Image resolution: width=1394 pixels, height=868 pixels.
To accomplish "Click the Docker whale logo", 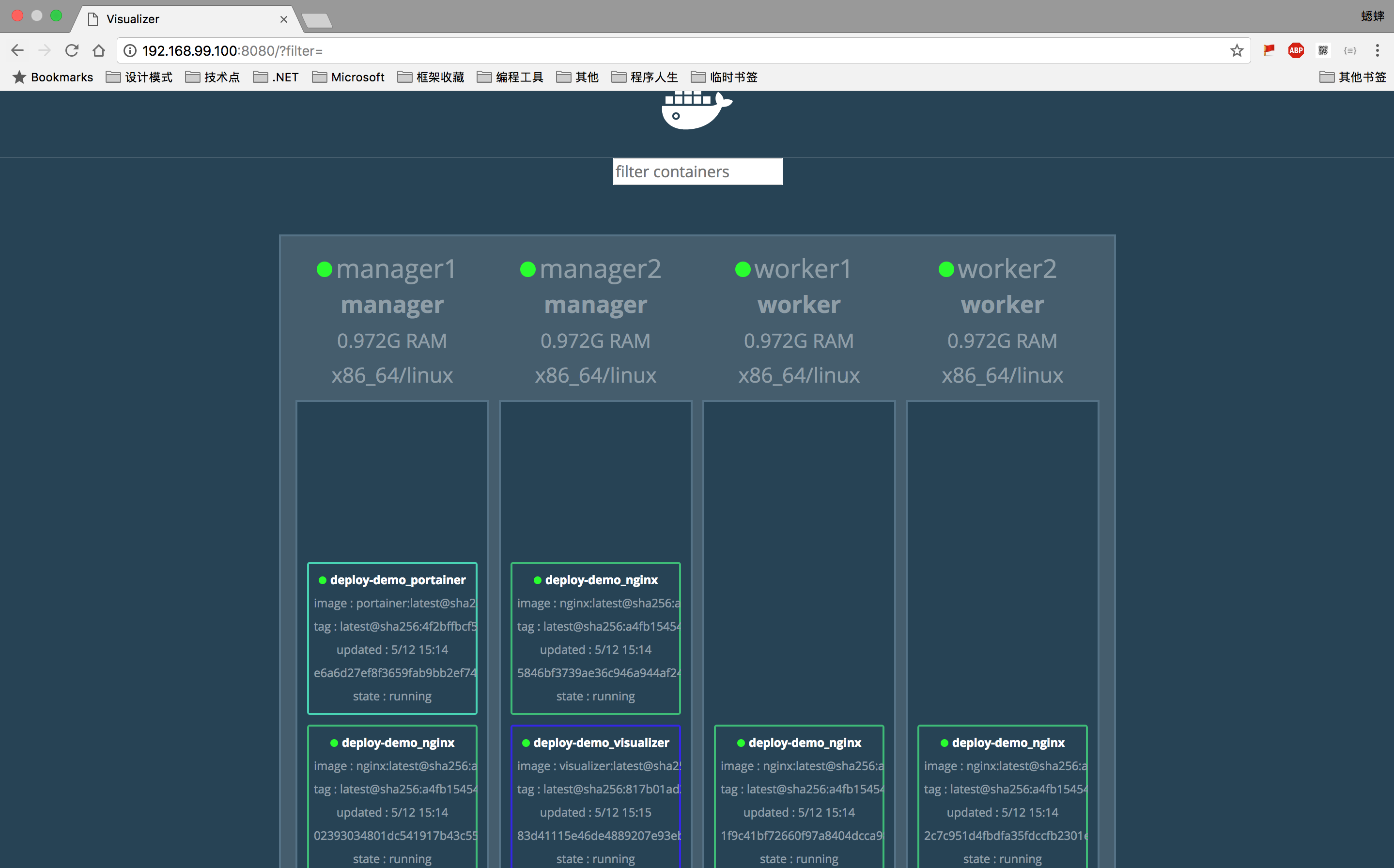I will click(x=696, y=111).
